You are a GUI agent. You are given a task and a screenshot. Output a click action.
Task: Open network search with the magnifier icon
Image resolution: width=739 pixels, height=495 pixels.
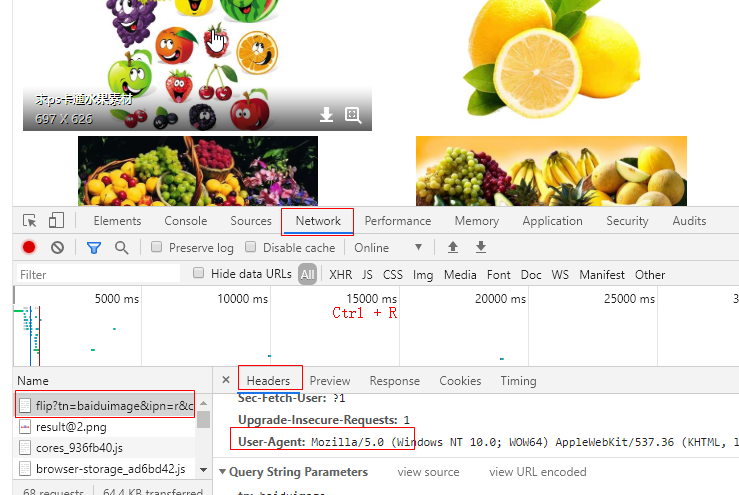pyautogui.click(x=122, y=248)
